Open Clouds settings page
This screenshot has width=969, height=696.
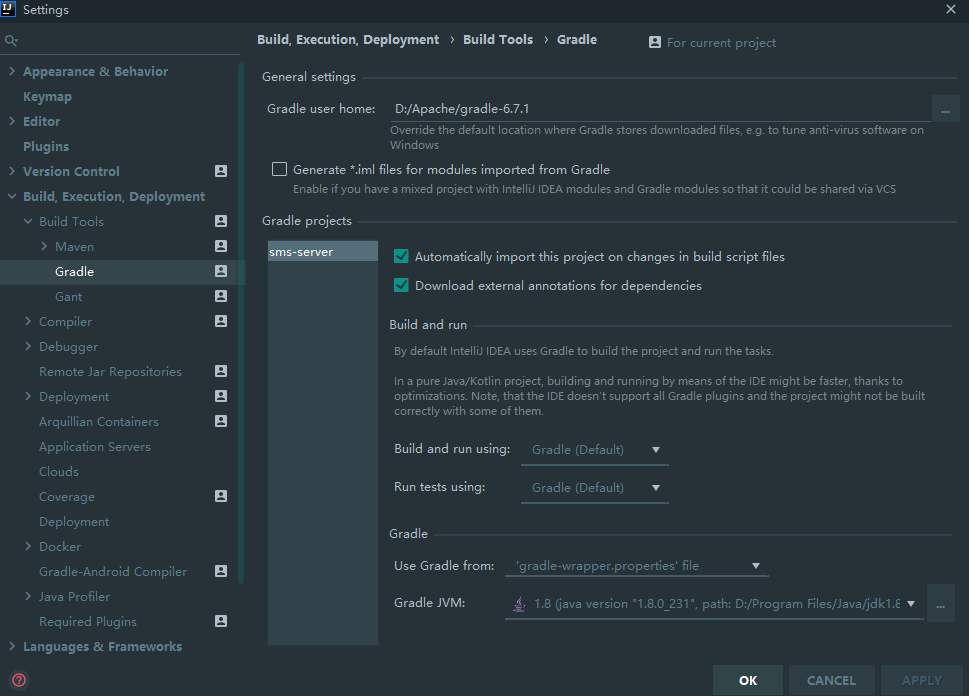(x=59, y=472)
